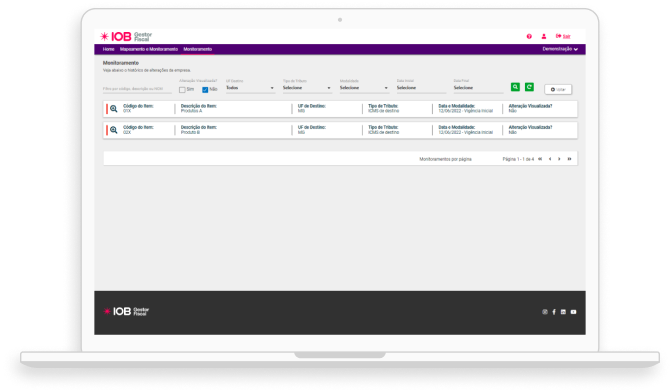This screenshot has width=672, height=392.
Task: Open the LinkedIn icon in footer
Action: 563,312
